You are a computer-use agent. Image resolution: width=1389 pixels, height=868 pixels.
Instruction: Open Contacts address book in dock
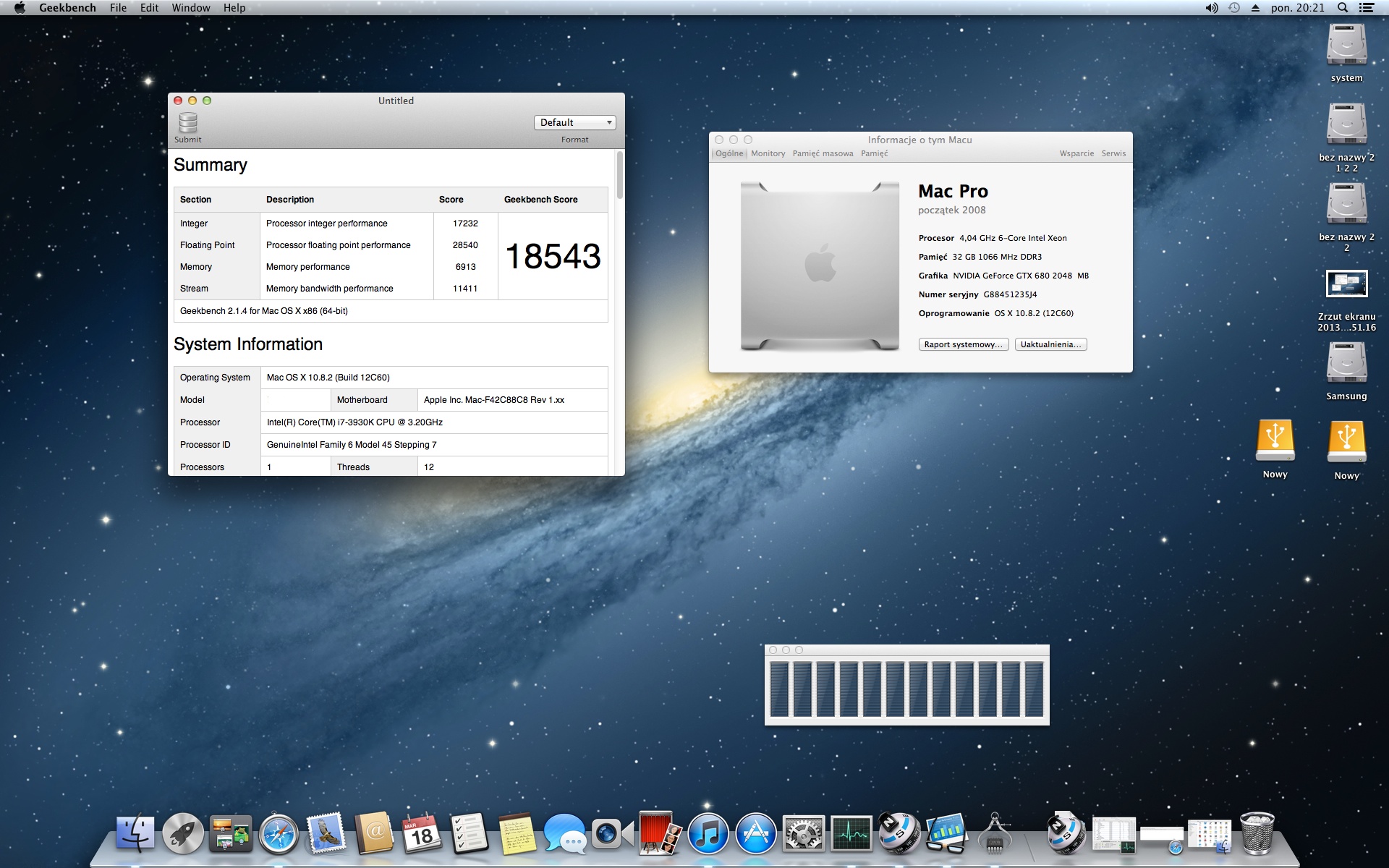point(374,834)
